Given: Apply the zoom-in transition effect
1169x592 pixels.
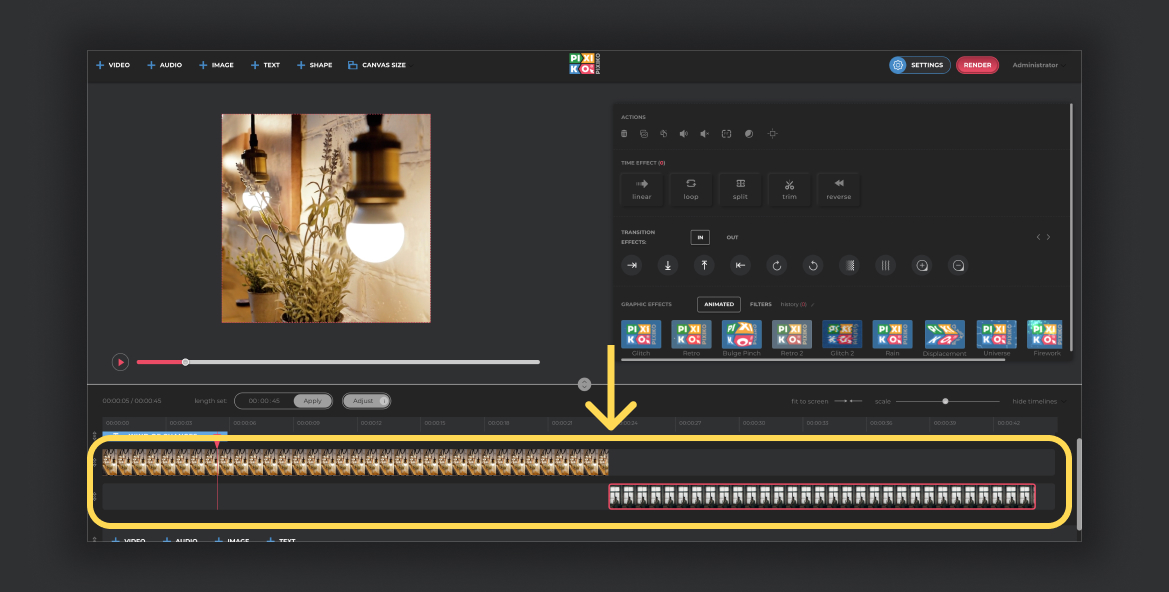Looking at the screenshot, I should point(922,265).
